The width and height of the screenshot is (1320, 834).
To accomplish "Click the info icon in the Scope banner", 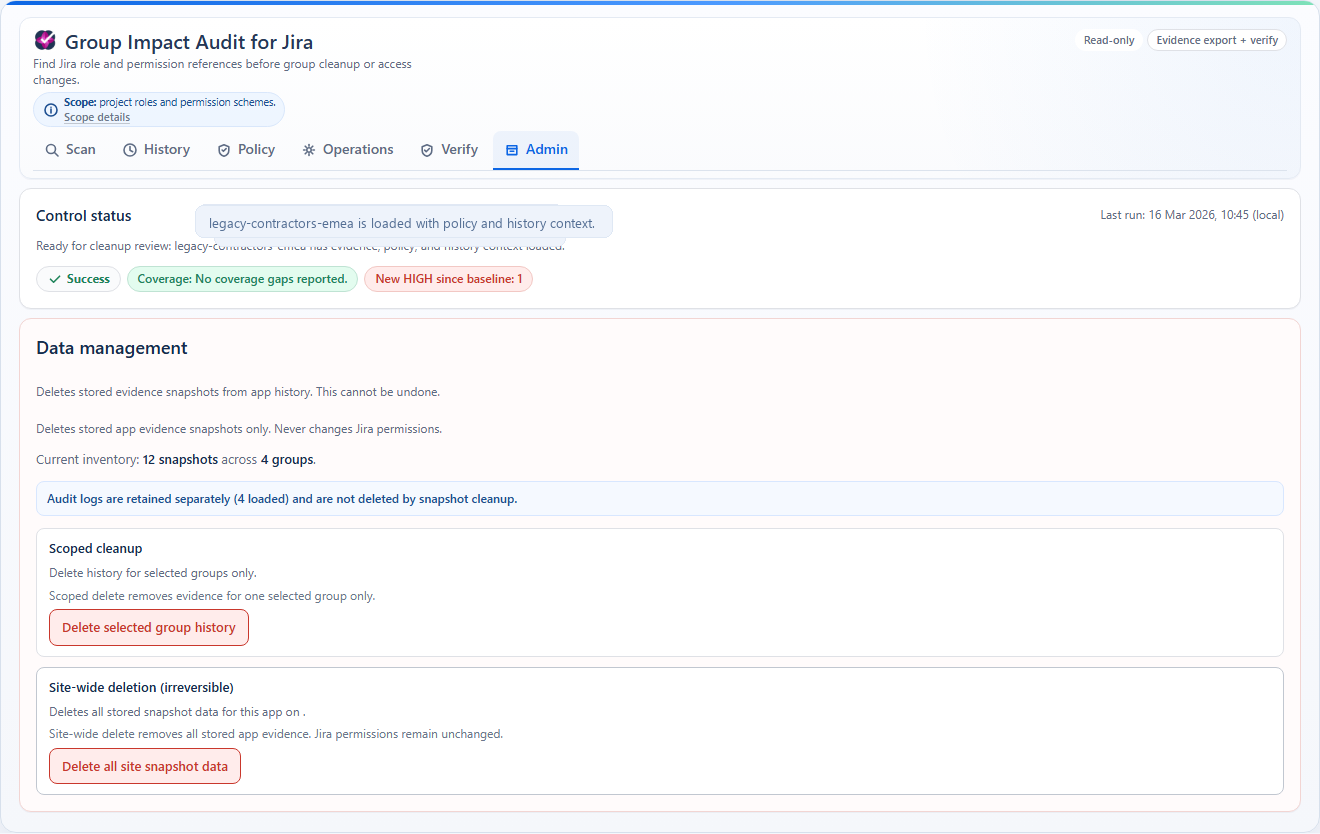I will pyautogui.click(x=50, y=110).
